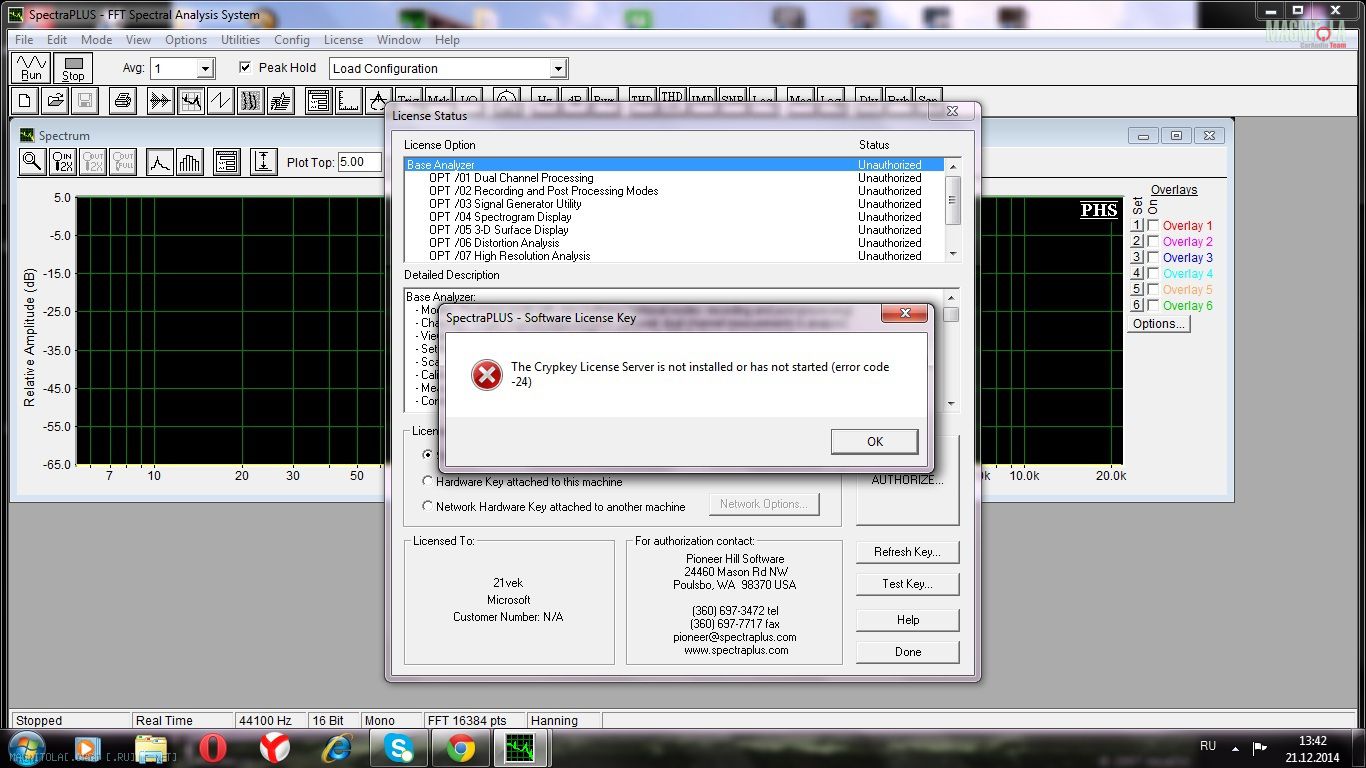Click license list scrollbar up arrow
Image resolution: width=1366 pixels, height=768 pixels.
pos(953,165)
